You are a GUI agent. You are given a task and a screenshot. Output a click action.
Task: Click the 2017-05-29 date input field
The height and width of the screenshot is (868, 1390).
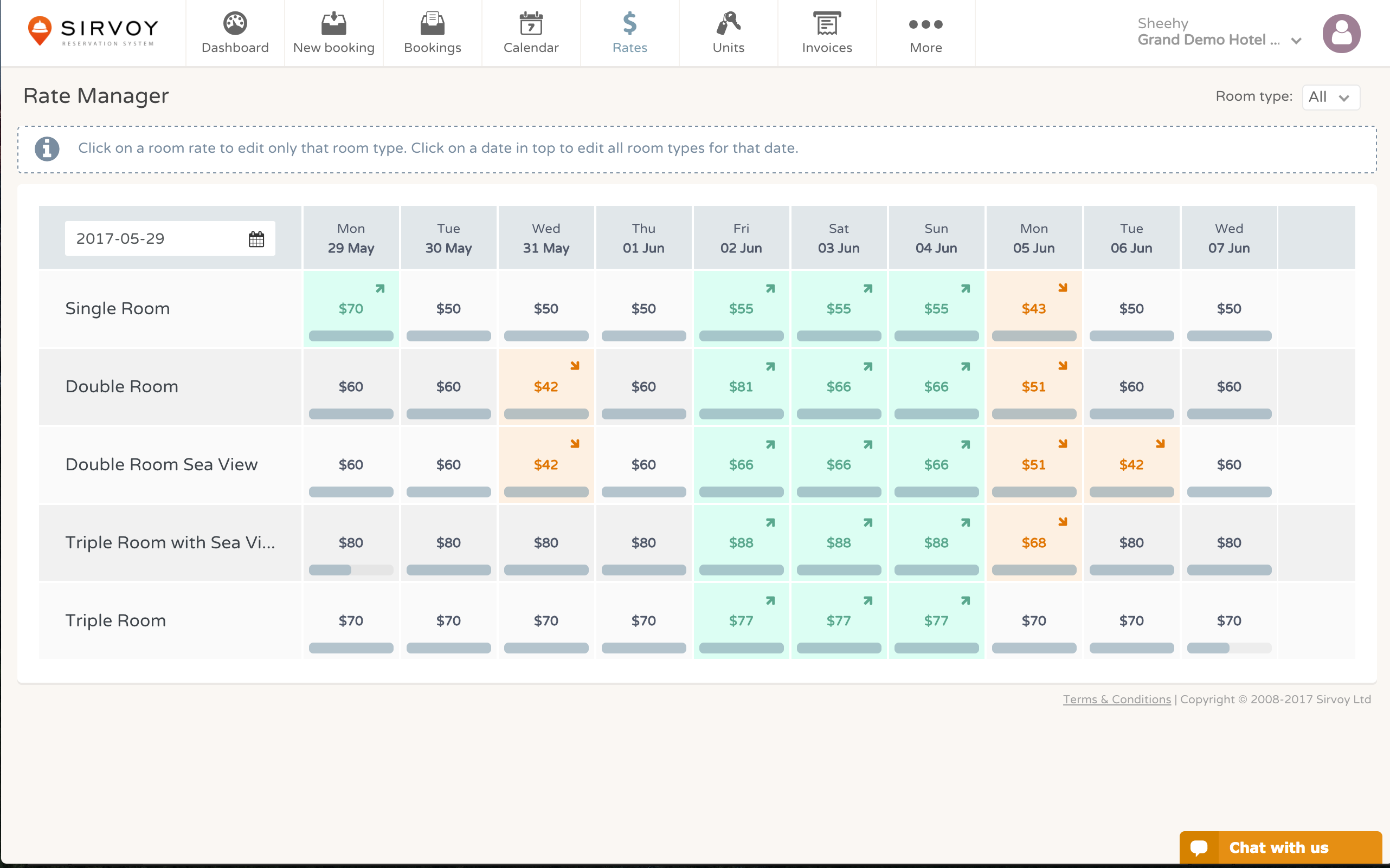155,238
